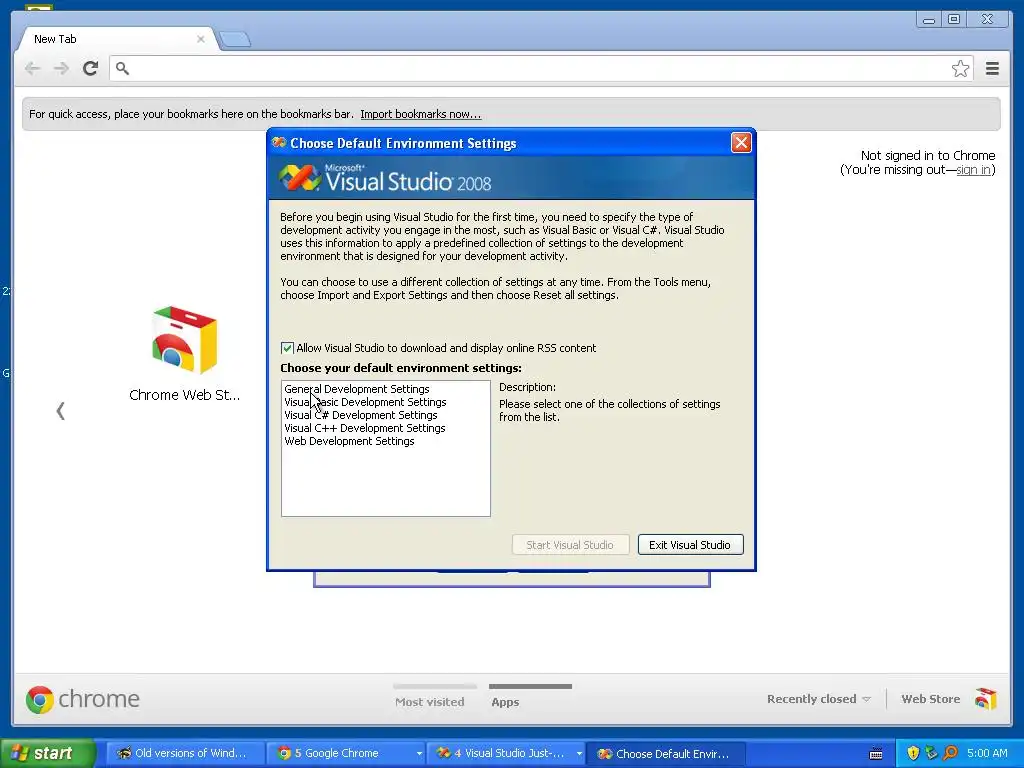The width and height of the screenshot is (1024, 768).
Task: Select Visual Basic Development Settings
Action: 365,402
